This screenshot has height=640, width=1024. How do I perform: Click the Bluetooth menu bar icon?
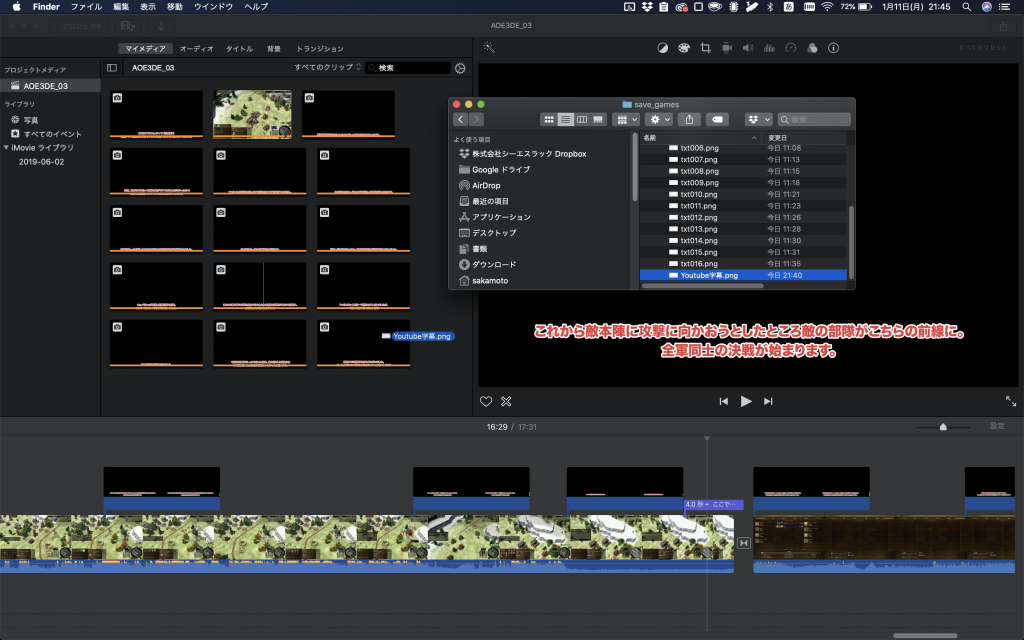tap(770, 7)
